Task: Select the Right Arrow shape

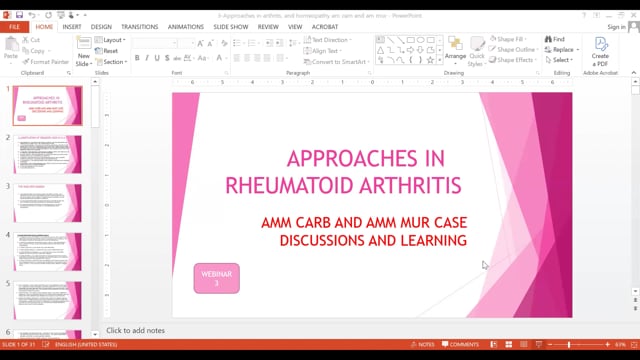Action: pos(410,50)
